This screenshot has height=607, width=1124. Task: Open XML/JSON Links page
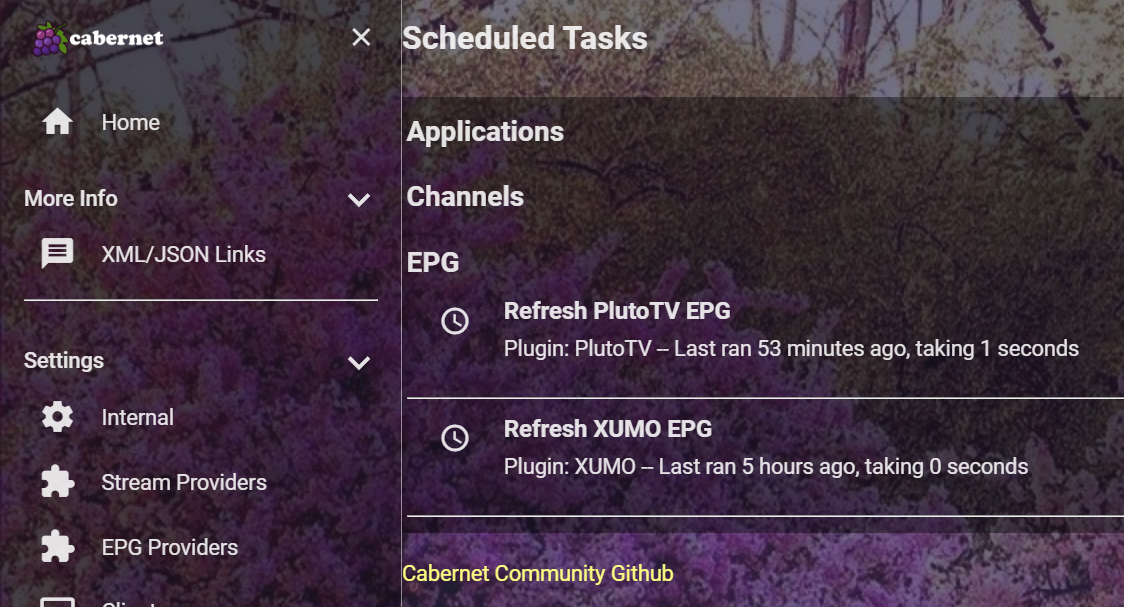184,254
